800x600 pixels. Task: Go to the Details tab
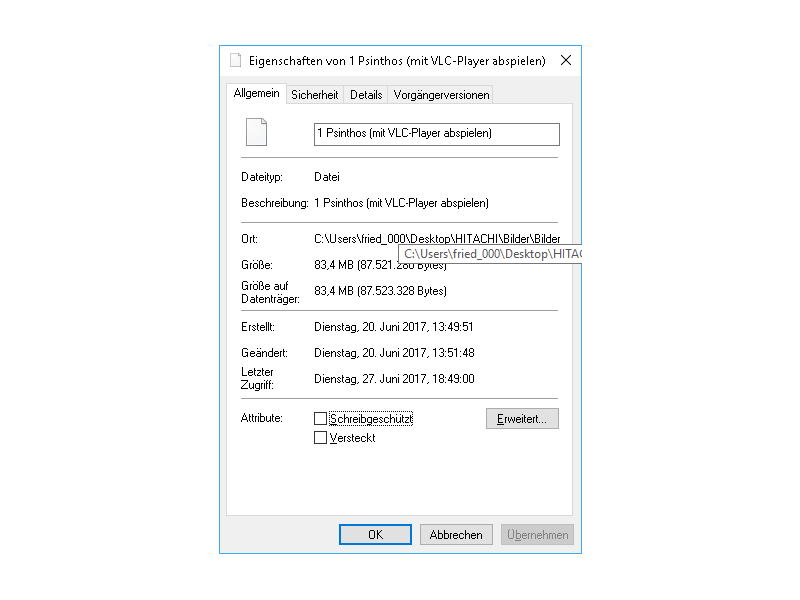click(366, 95)
